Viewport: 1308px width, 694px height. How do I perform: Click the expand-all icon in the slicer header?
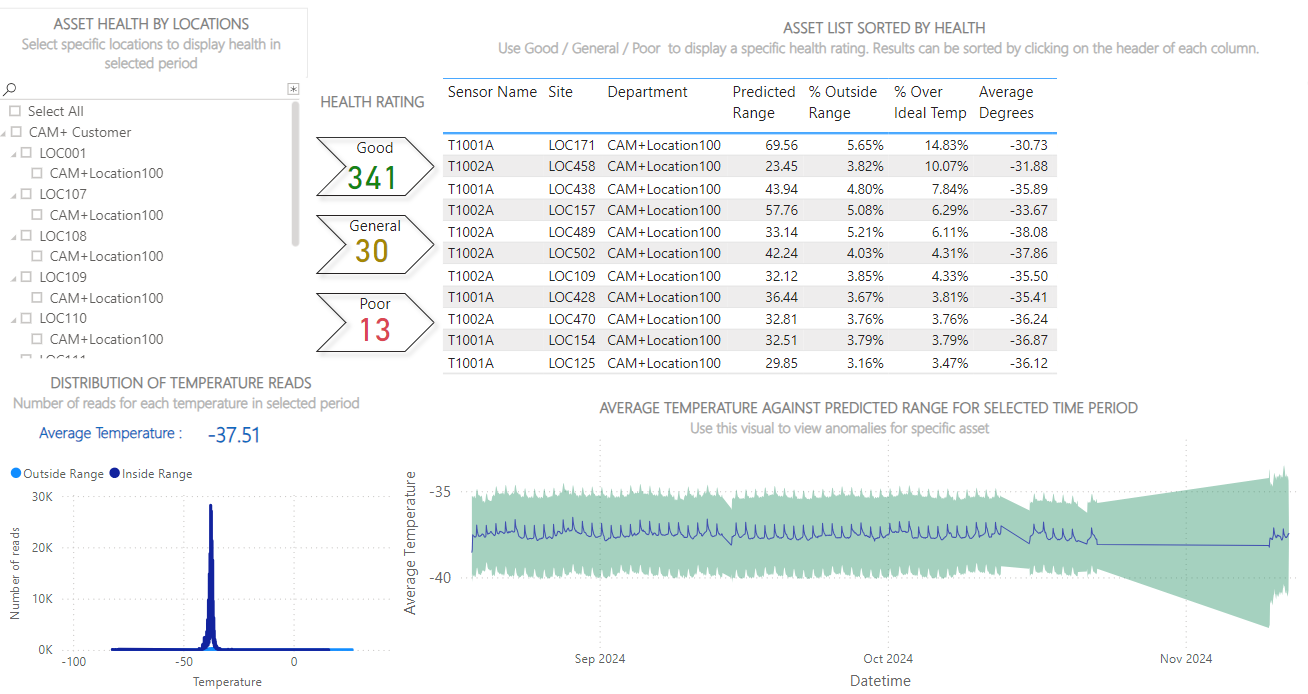point(293,89)
